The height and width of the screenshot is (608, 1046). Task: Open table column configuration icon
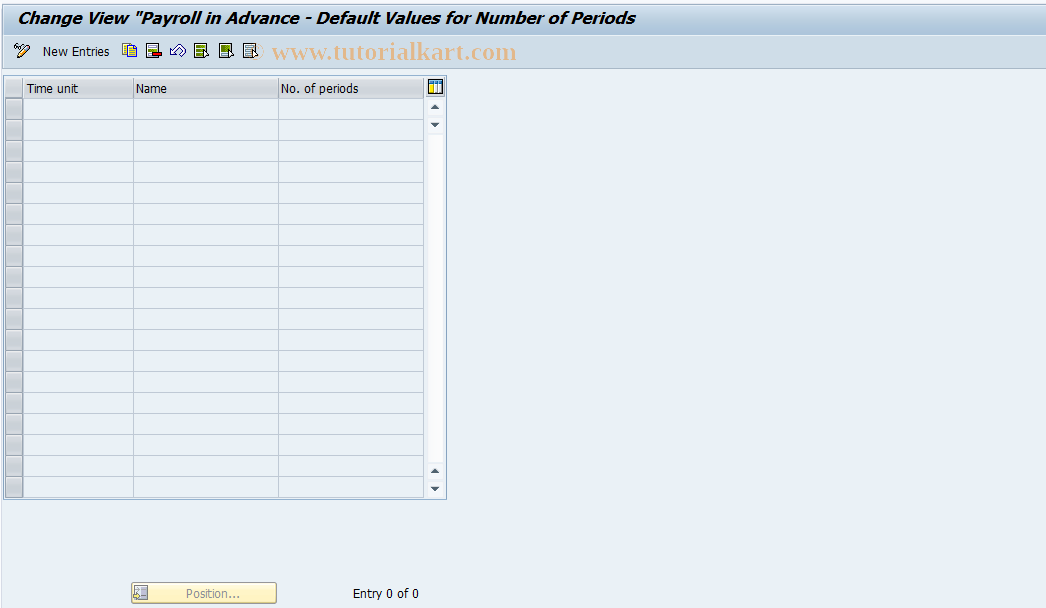pos(435,87)
